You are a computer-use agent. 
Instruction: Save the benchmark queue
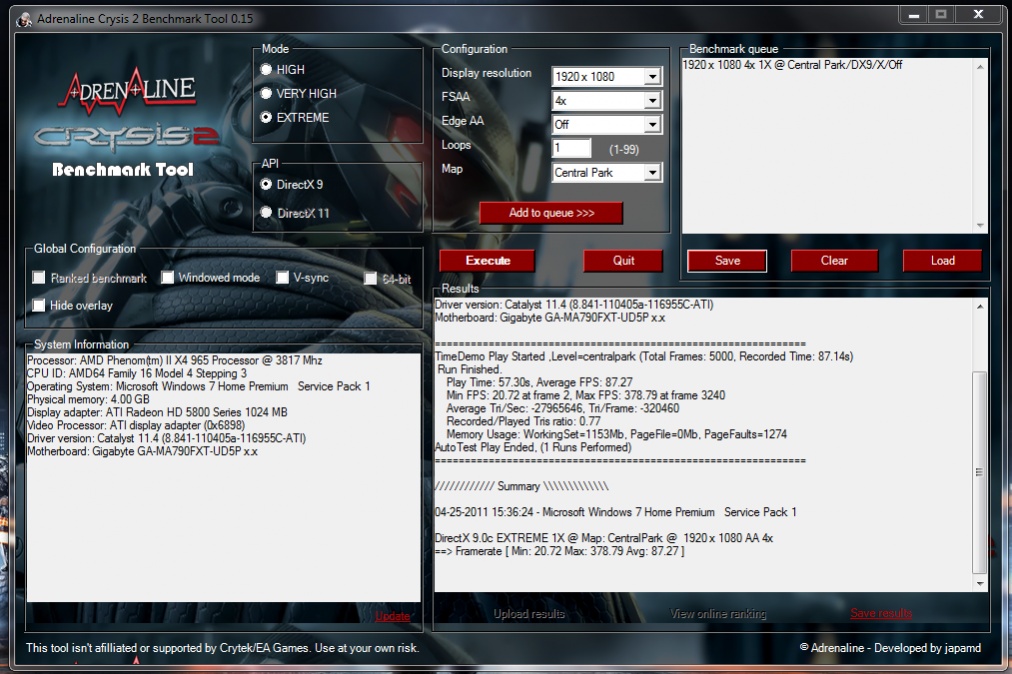coord(727,261)
